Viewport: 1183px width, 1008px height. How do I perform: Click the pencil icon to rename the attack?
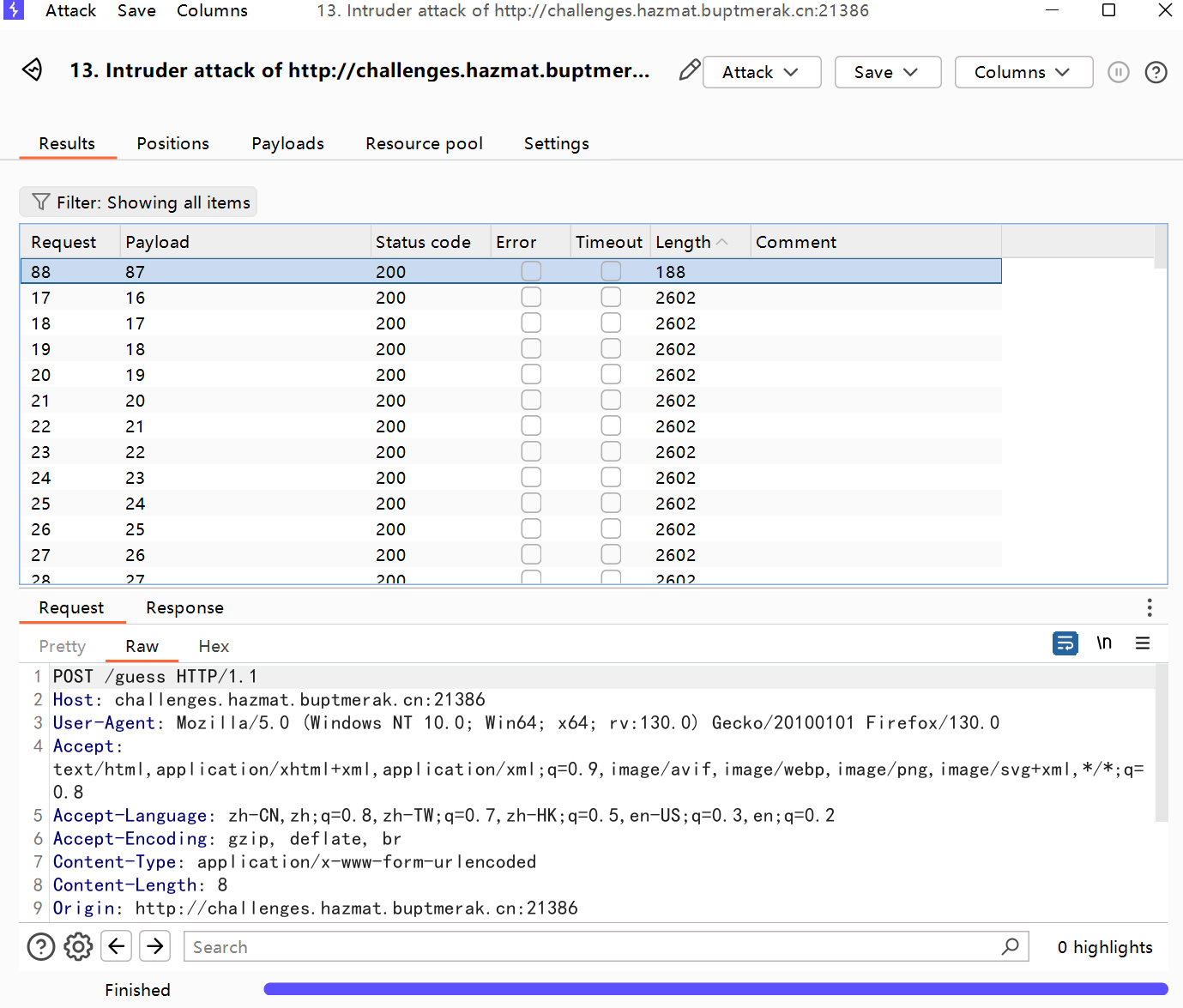[x=689, y=70]
